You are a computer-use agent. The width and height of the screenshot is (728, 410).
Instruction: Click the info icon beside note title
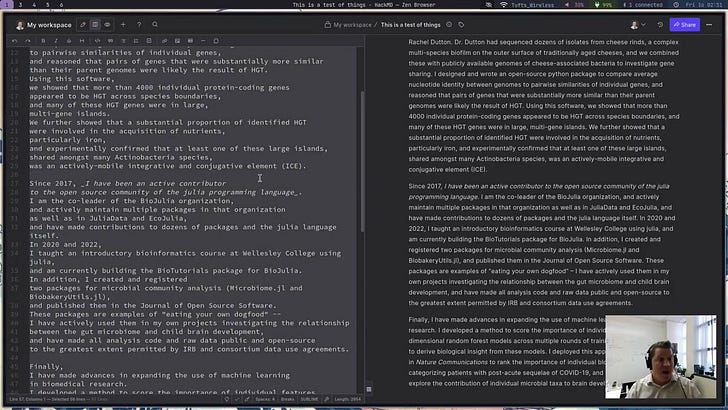tap(449, 25)
